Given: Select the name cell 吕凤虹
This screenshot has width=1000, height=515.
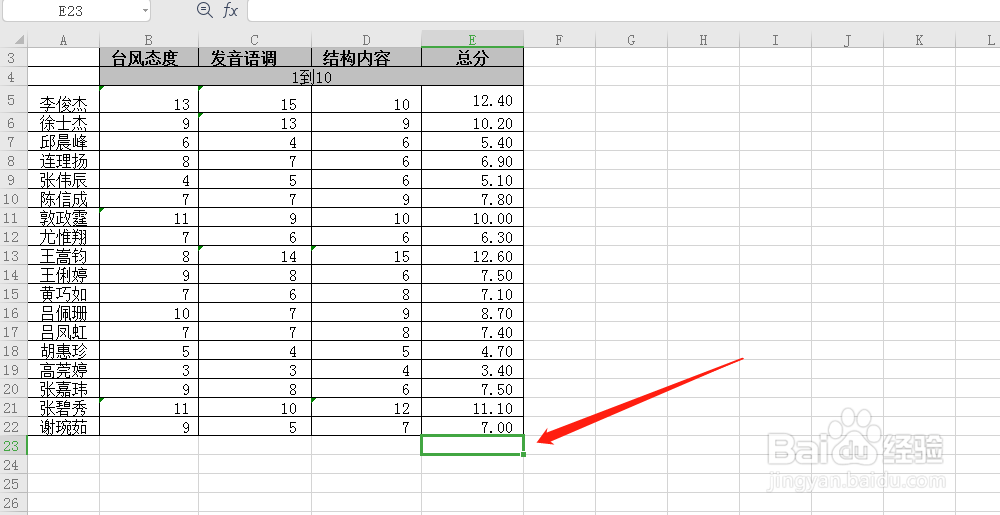Looking at the screenshot, I should (x=63, y=331).
